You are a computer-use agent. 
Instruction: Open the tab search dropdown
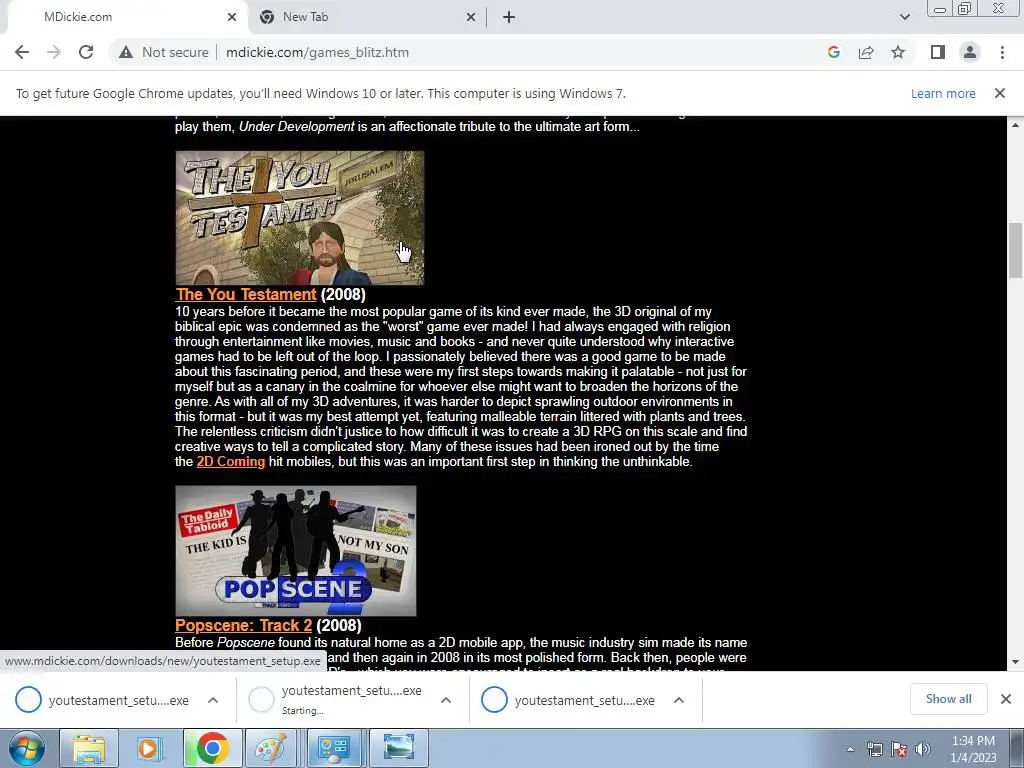(x=904, y=17)
